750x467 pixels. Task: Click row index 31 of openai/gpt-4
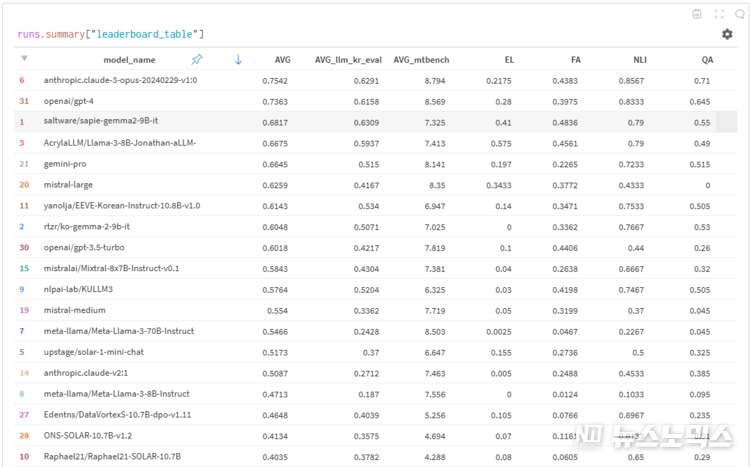click(24, 101)
